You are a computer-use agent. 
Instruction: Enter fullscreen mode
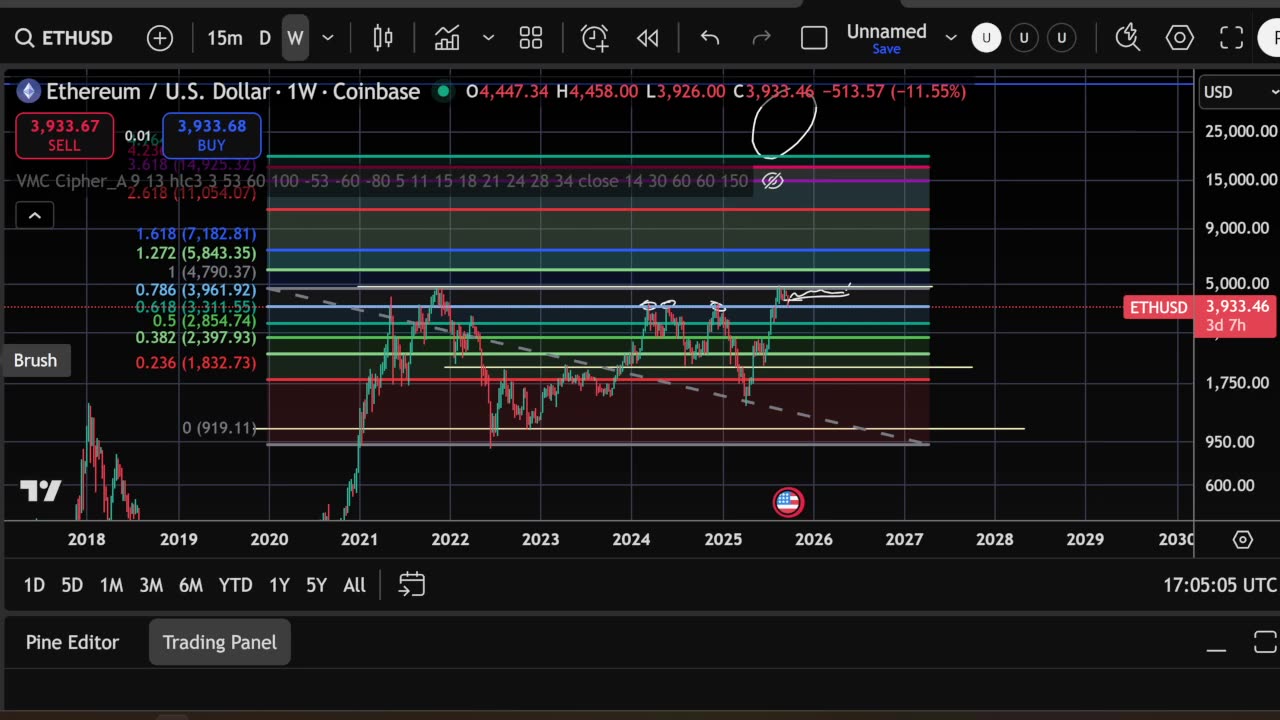1231,38
